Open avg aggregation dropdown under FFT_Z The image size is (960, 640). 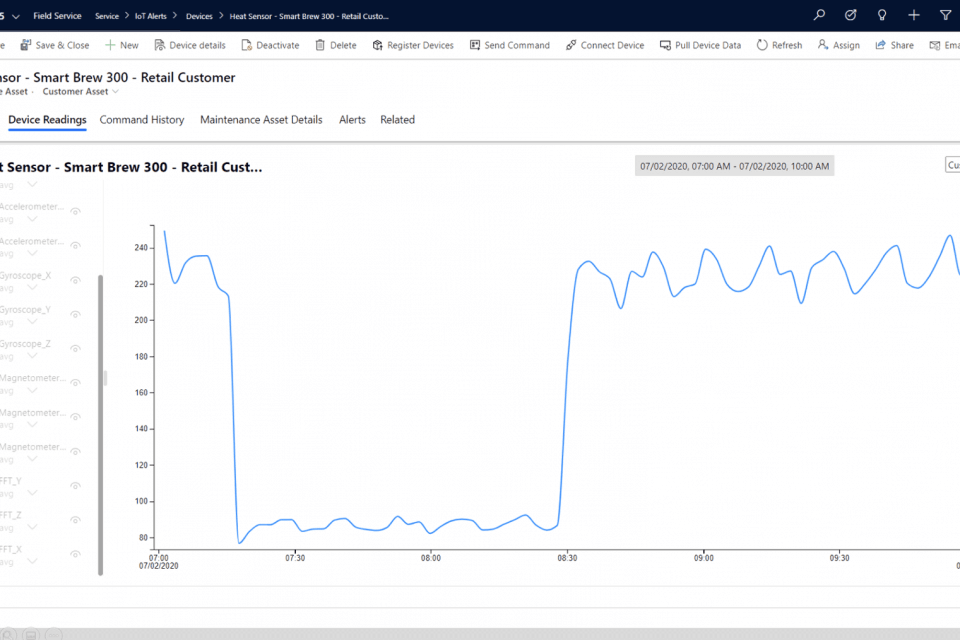[32, 528]
